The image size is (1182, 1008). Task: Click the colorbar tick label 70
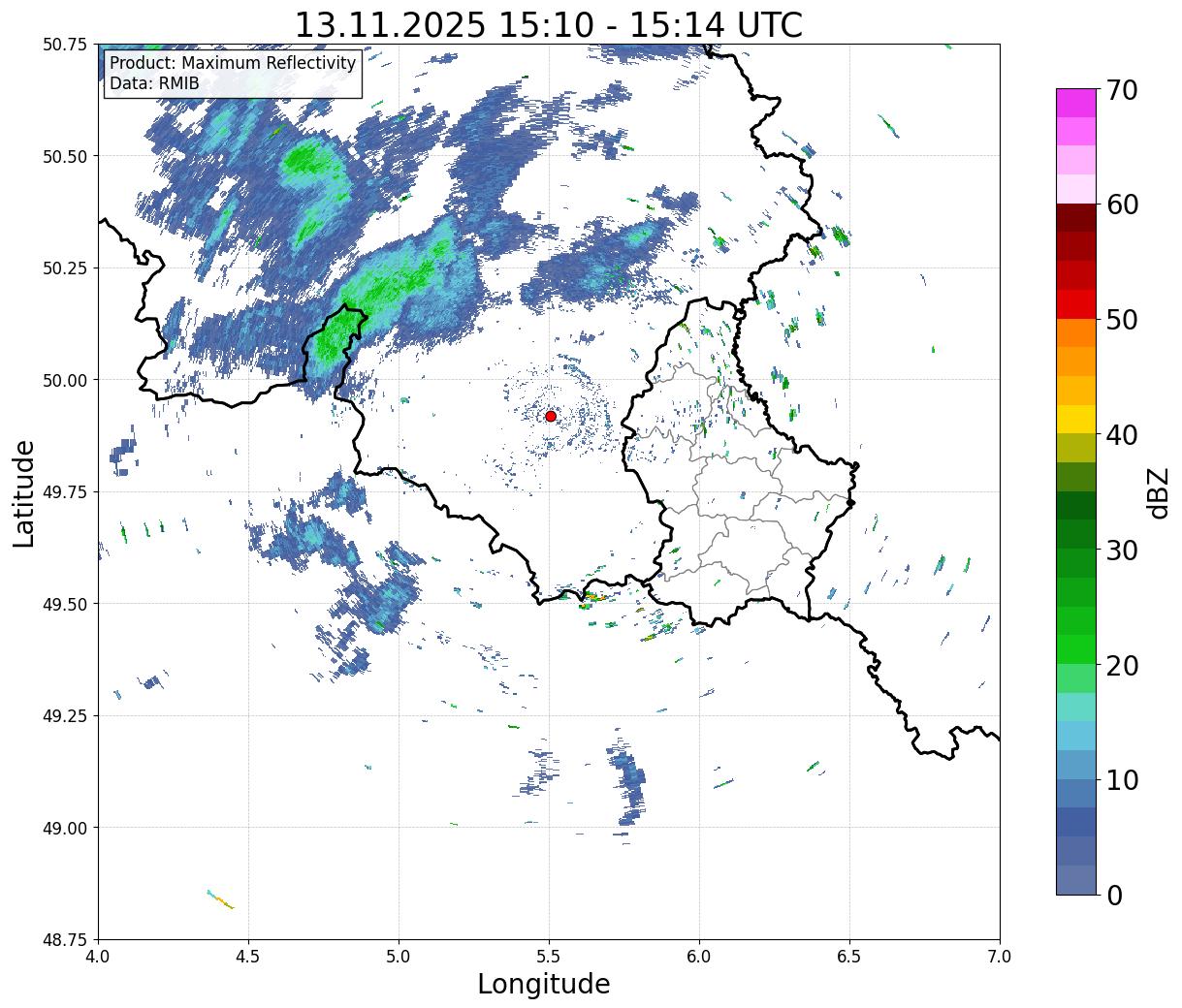tap(1121, 90)
